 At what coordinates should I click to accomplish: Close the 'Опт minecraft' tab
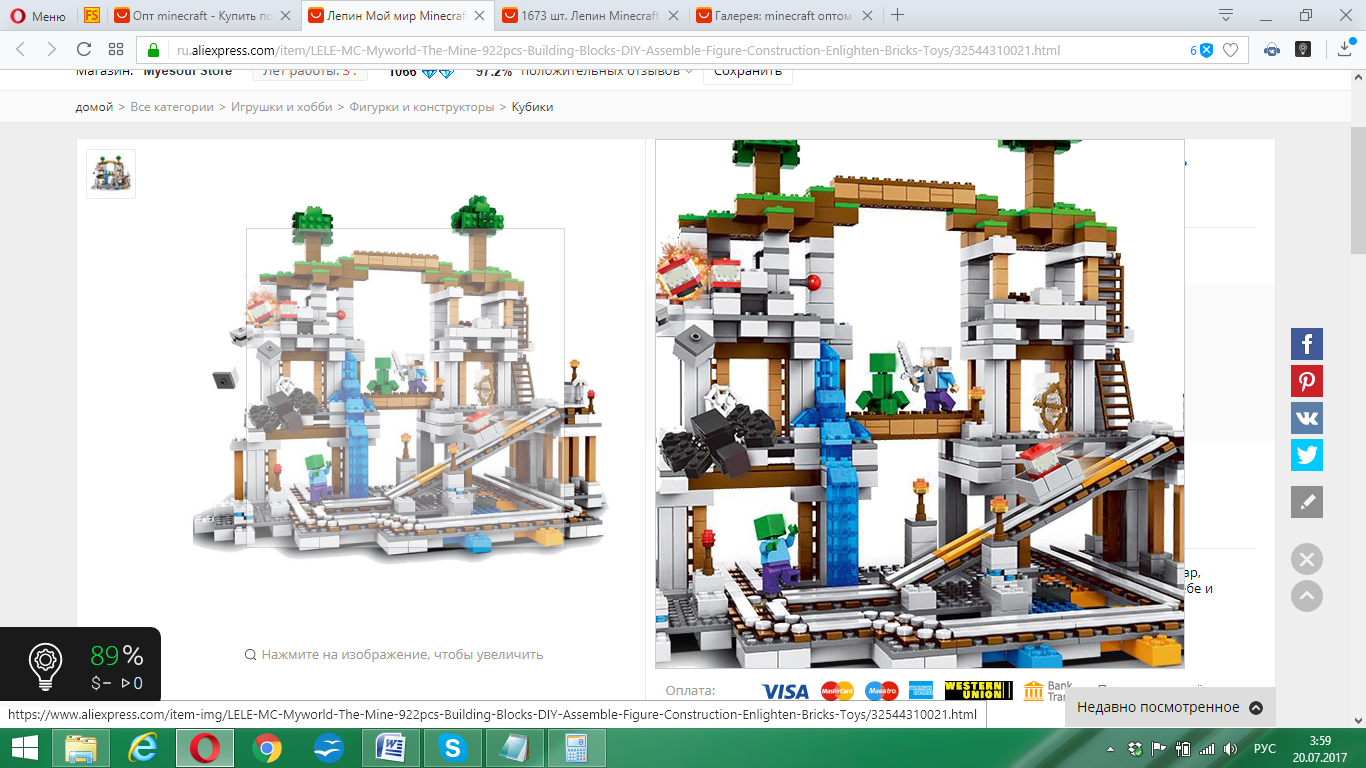click(x=287, y=15)
